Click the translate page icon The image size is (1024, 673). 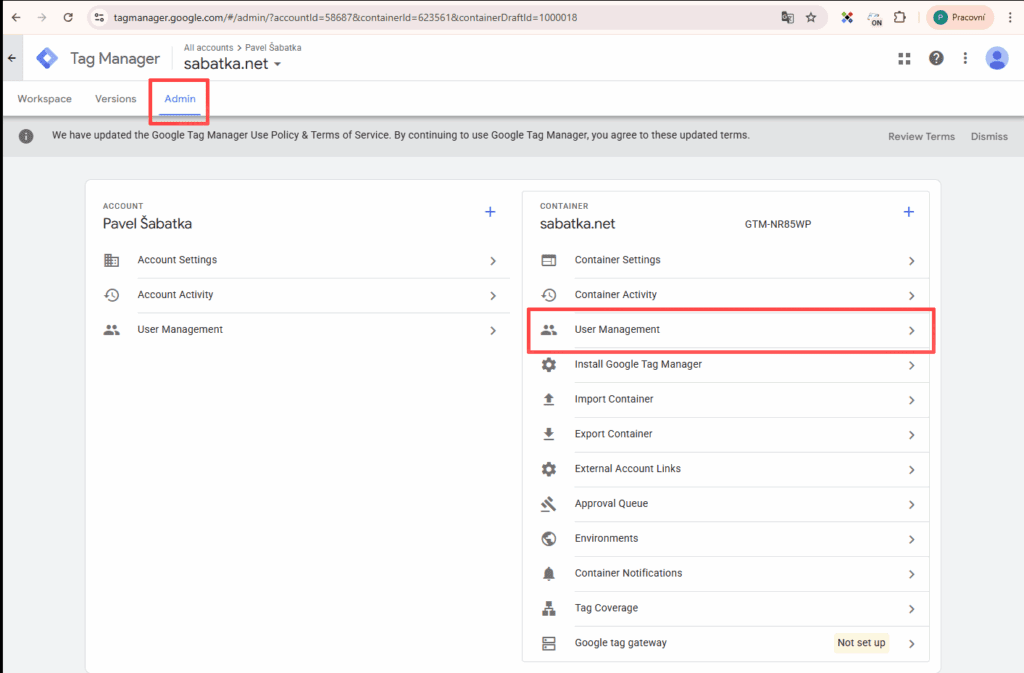click(788, 18)
